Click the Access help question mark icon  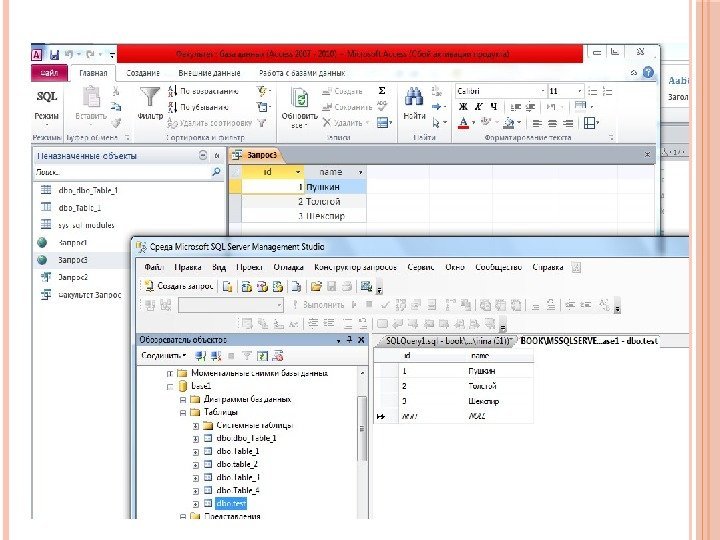[648, 72]
